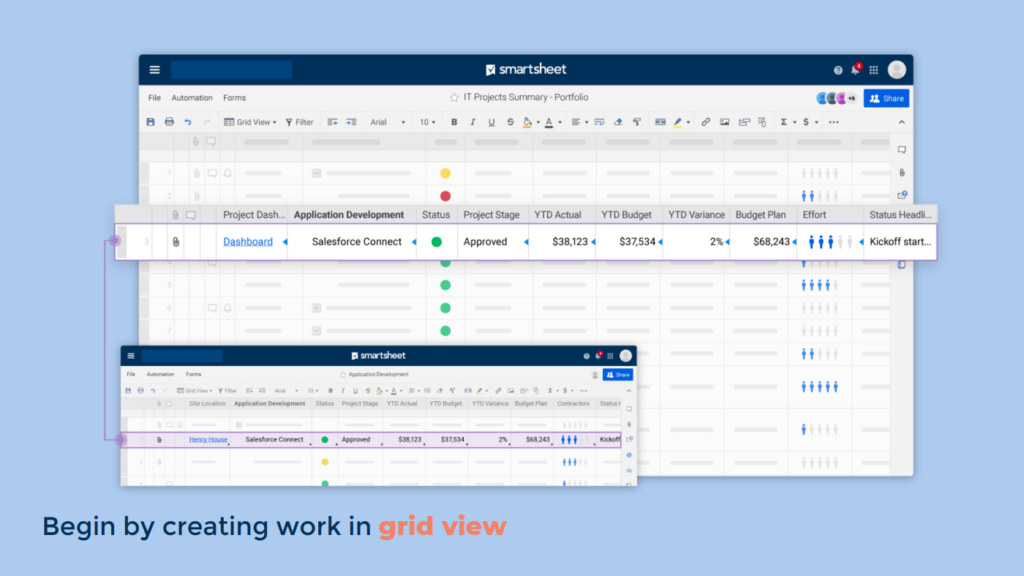Open the Automation menu in Application Development window
This screenshot has height=576, width=1024.
[161, 375]
